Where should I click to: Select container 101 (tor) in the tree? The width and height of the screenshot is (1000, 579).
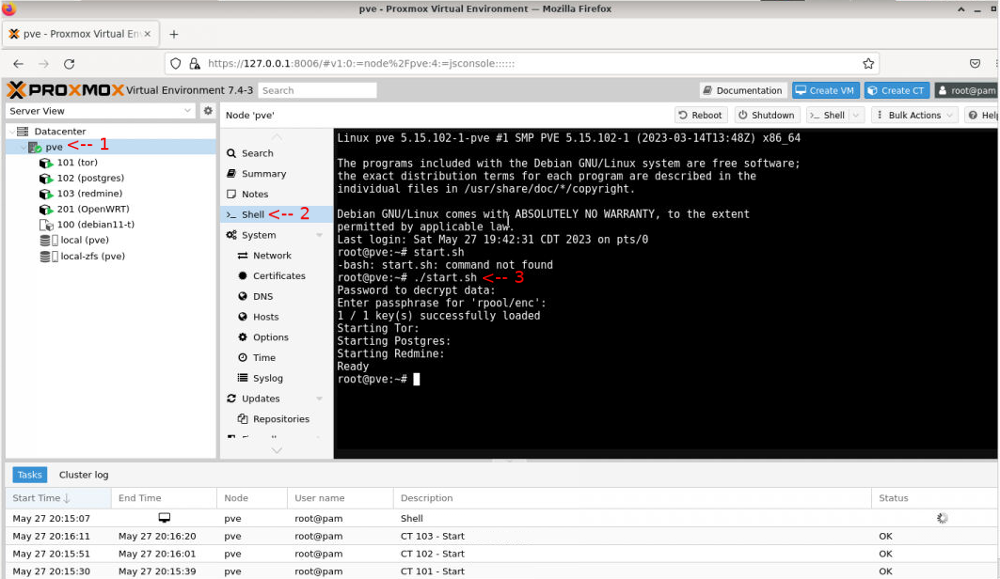(77, 162)
